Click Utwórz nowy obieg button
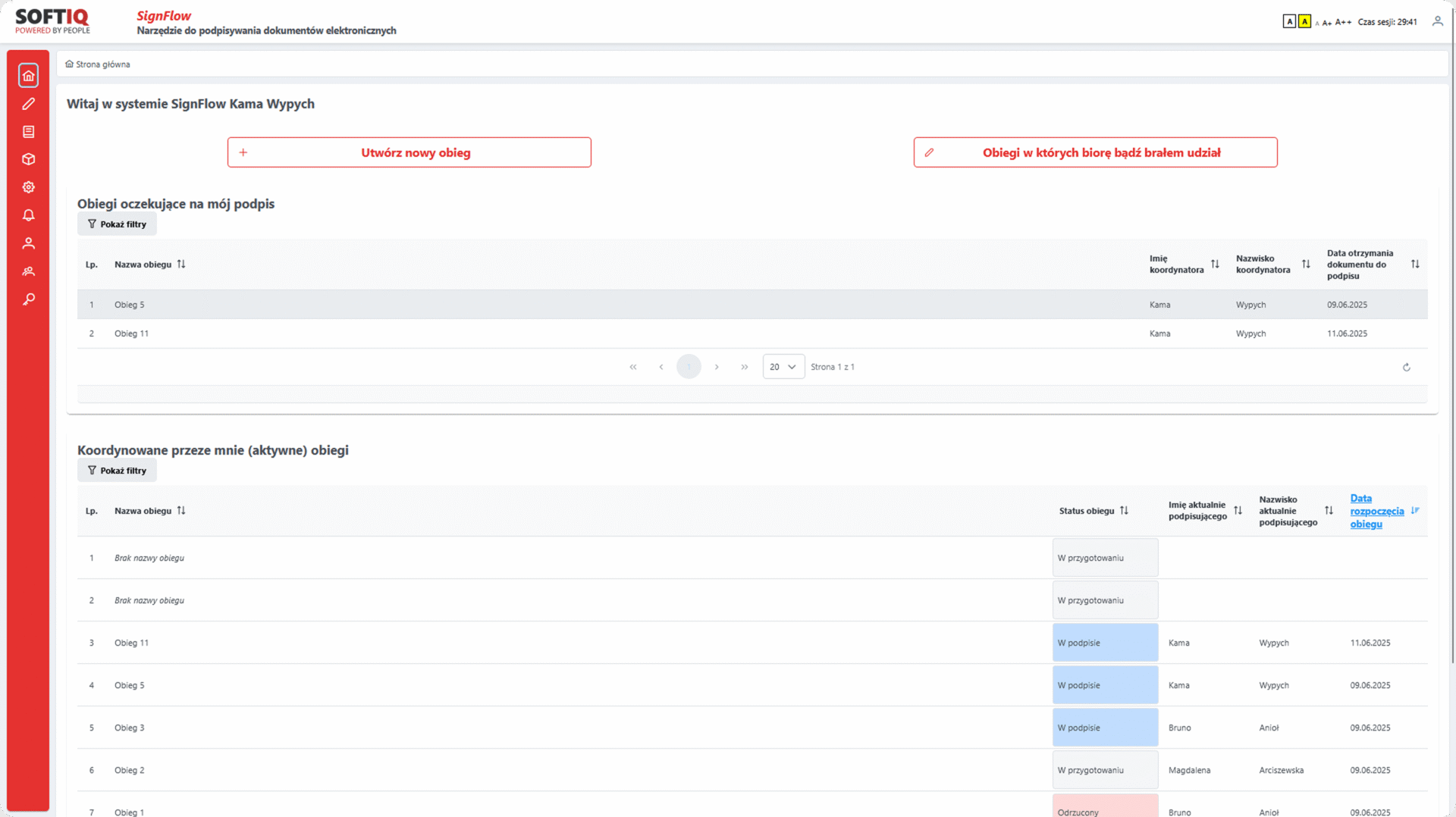Screen dimensions: 1456x817 [x=409, y=152]
